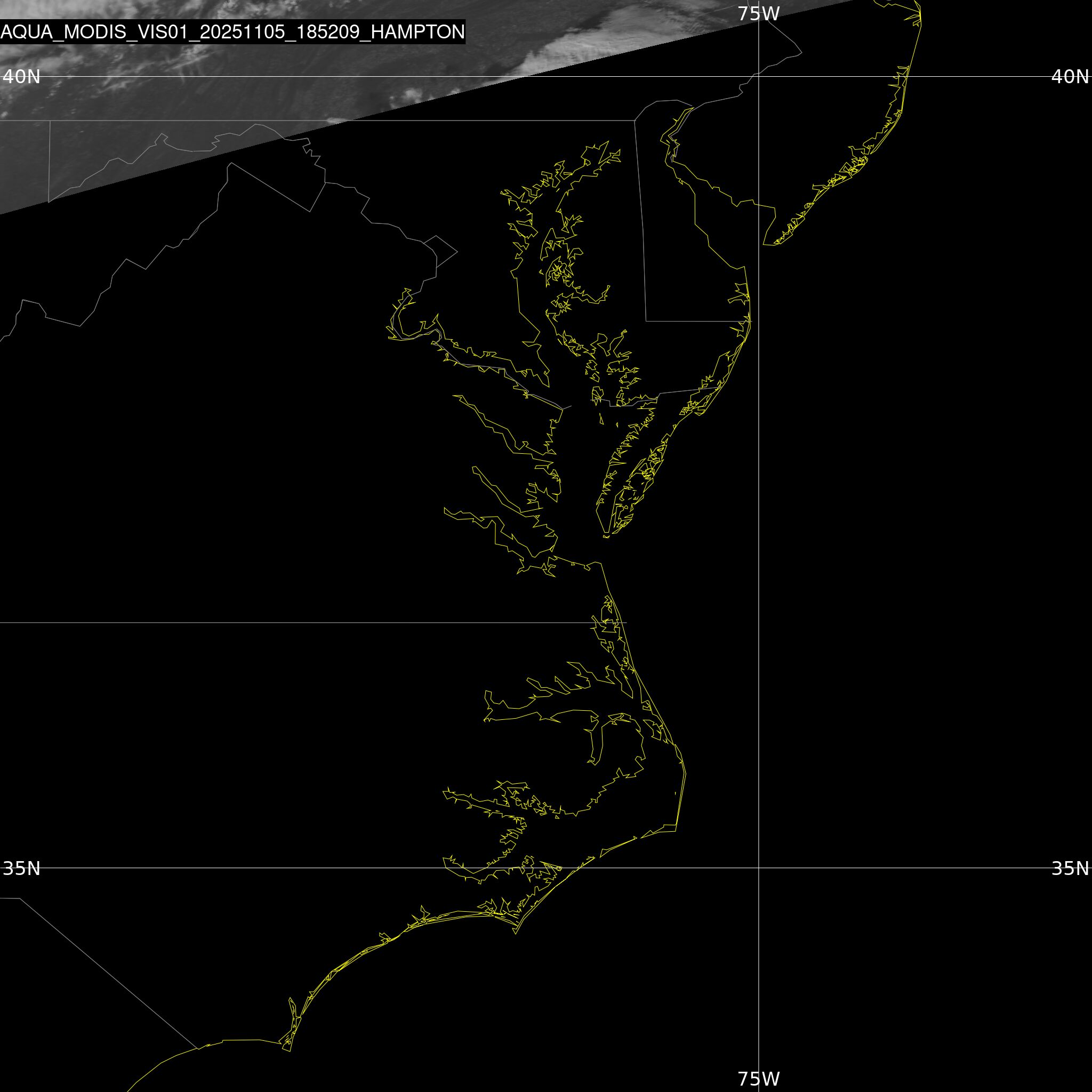Click the Cape May peninsula tip
This screenshot has height=1092, width=1092.
coord(764,244)
